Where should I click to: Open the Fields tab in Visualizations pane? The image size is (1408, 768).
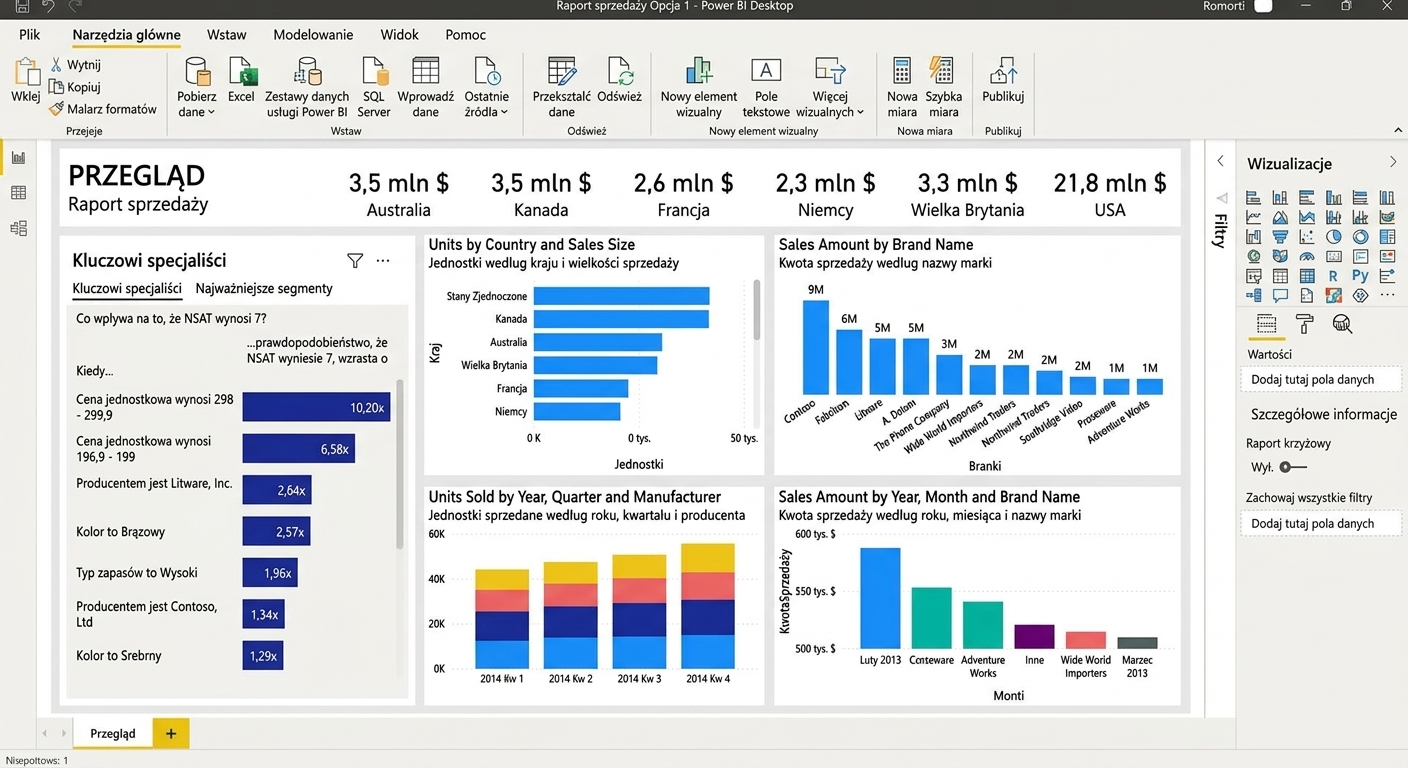[1266, 324]
